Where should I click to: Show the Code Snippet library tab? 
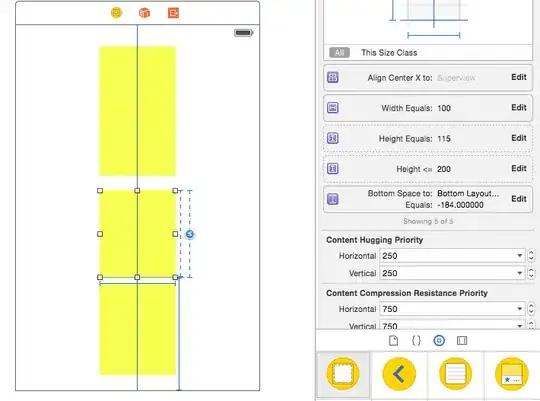[416, 341]
